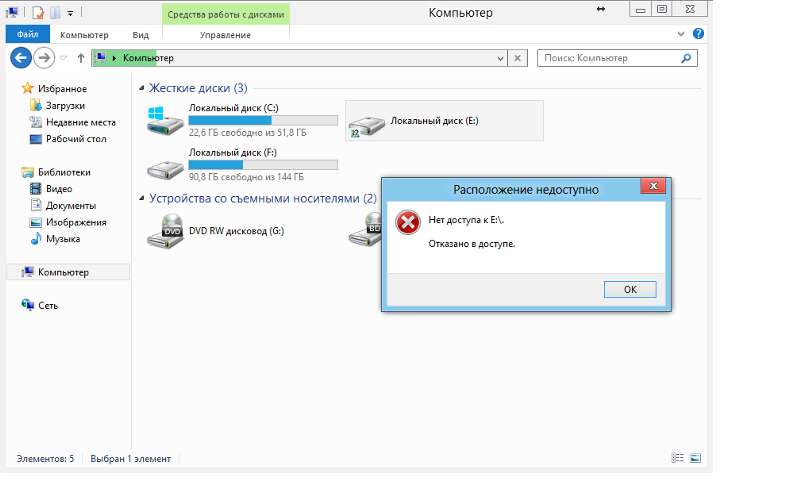The width and height of the screenshot is (800, 500).
Task: Select 'Средства работы с дисками' contextual tab
Action: coord(226,14)
